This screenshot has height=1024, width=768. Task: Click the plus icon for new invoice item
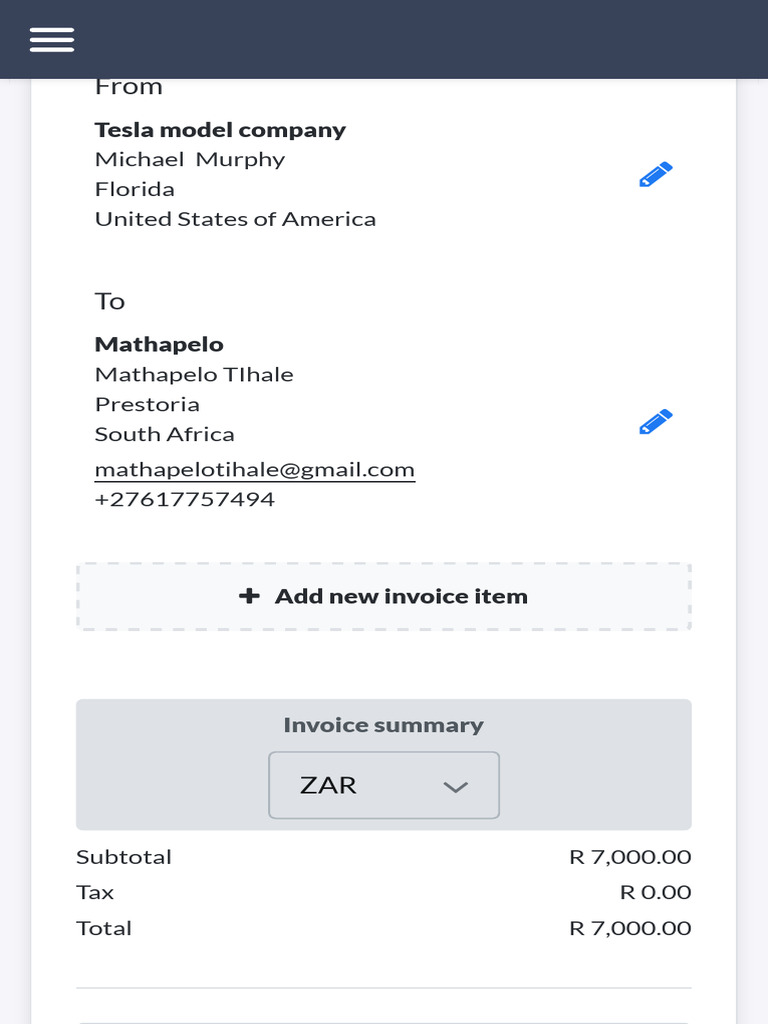(249, 596)
